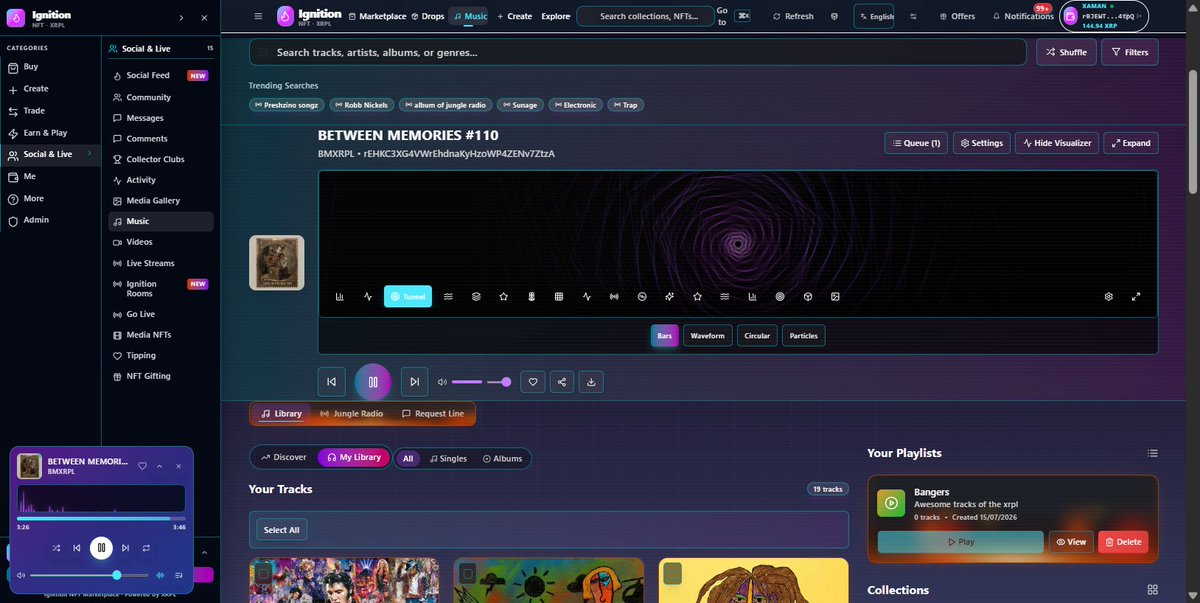The width and height of the screenshot is (1200, 603).
Task: Select the grid visualizer mode icon
Action: [559, 297]
